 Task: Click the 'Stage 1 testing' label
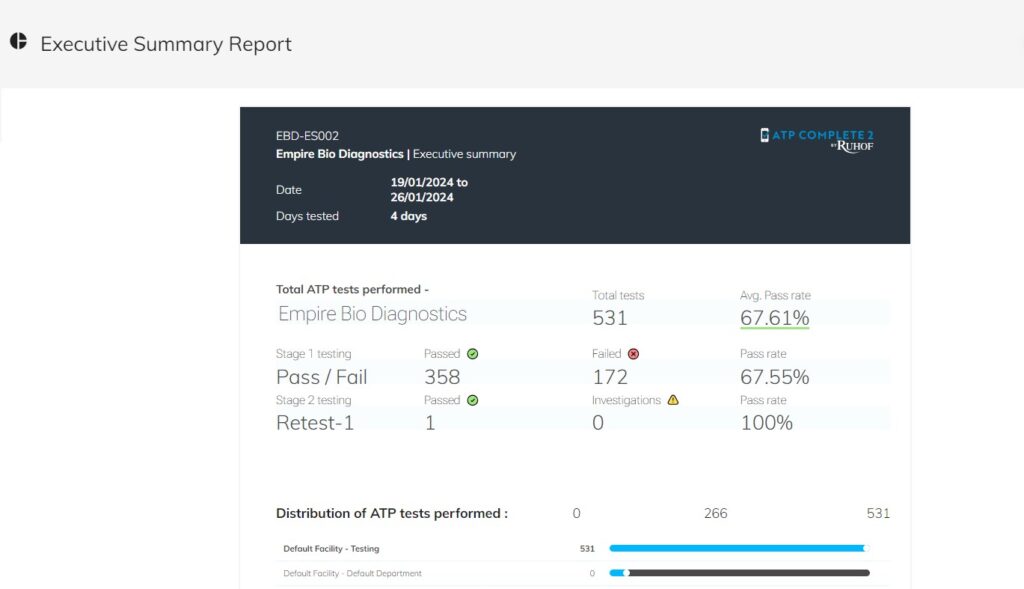pos(313,354)
